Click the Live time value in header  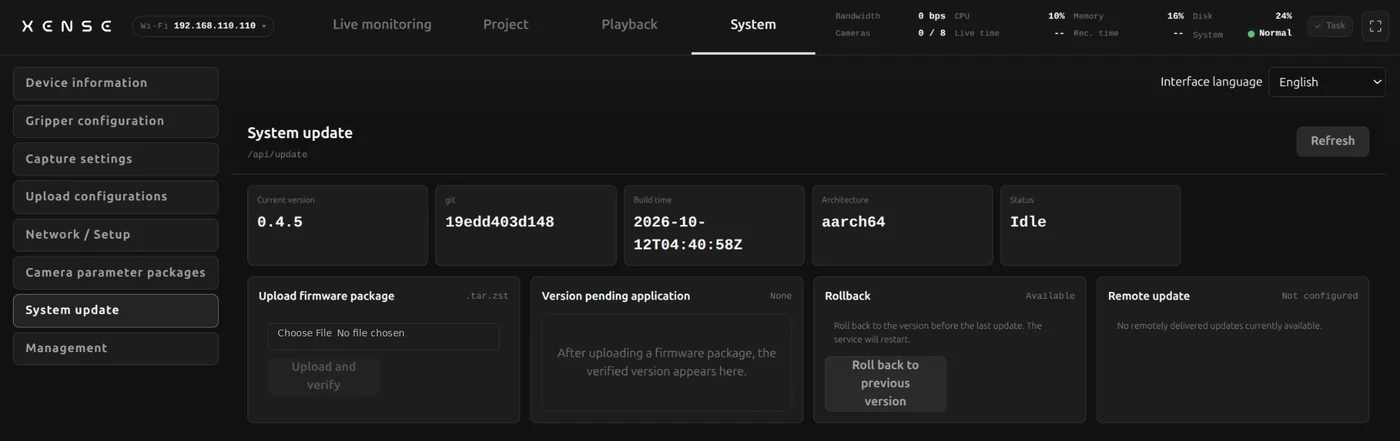pyautogui.click(x=1059, y=34)
